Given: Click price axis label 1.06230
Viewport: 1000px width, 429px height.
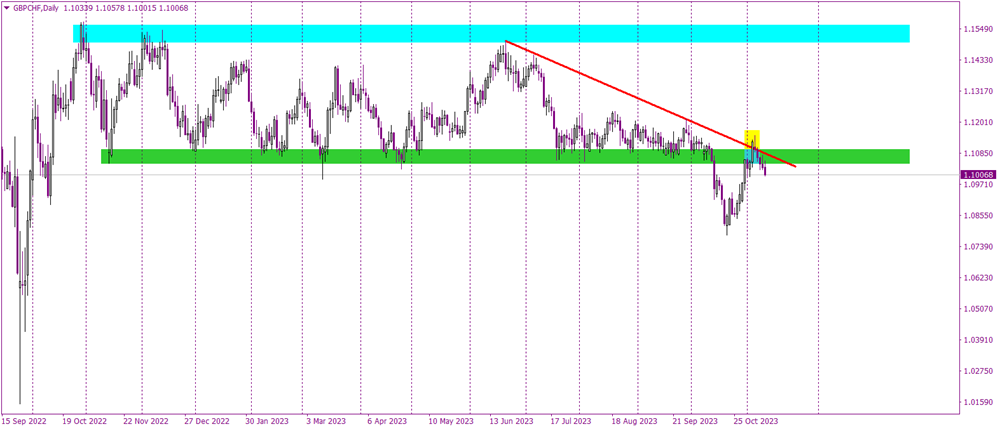Looking at the screenshot, I should [978, 278].
